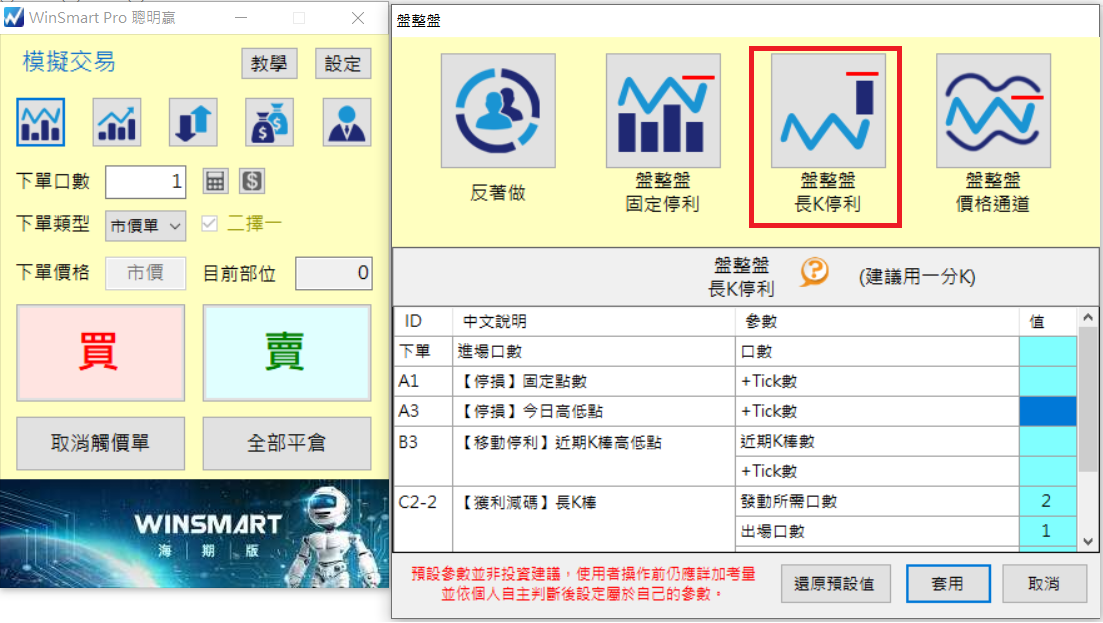Click the 目前部位 position field

point(333,273)
